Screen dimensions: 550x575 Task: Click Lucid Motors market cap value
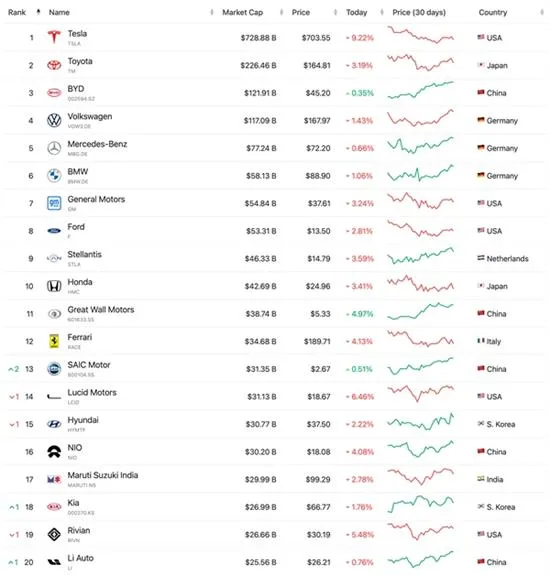(x=262, y=397)
